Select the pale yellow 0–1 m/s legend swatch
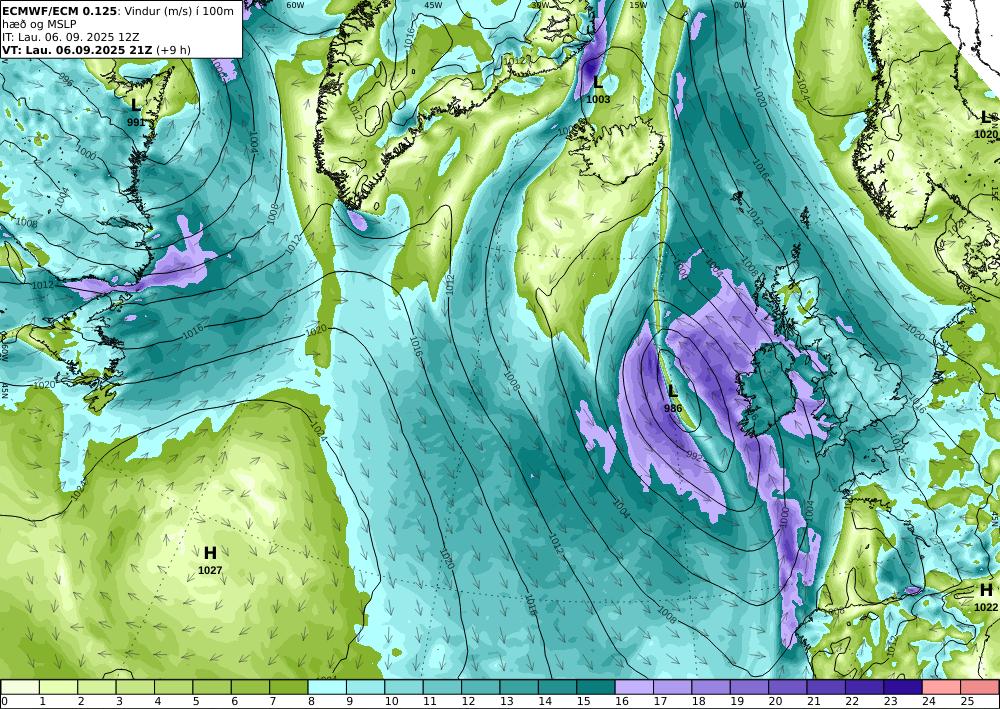The width and height of the screenshot is (1000, 709). (20, 687)
